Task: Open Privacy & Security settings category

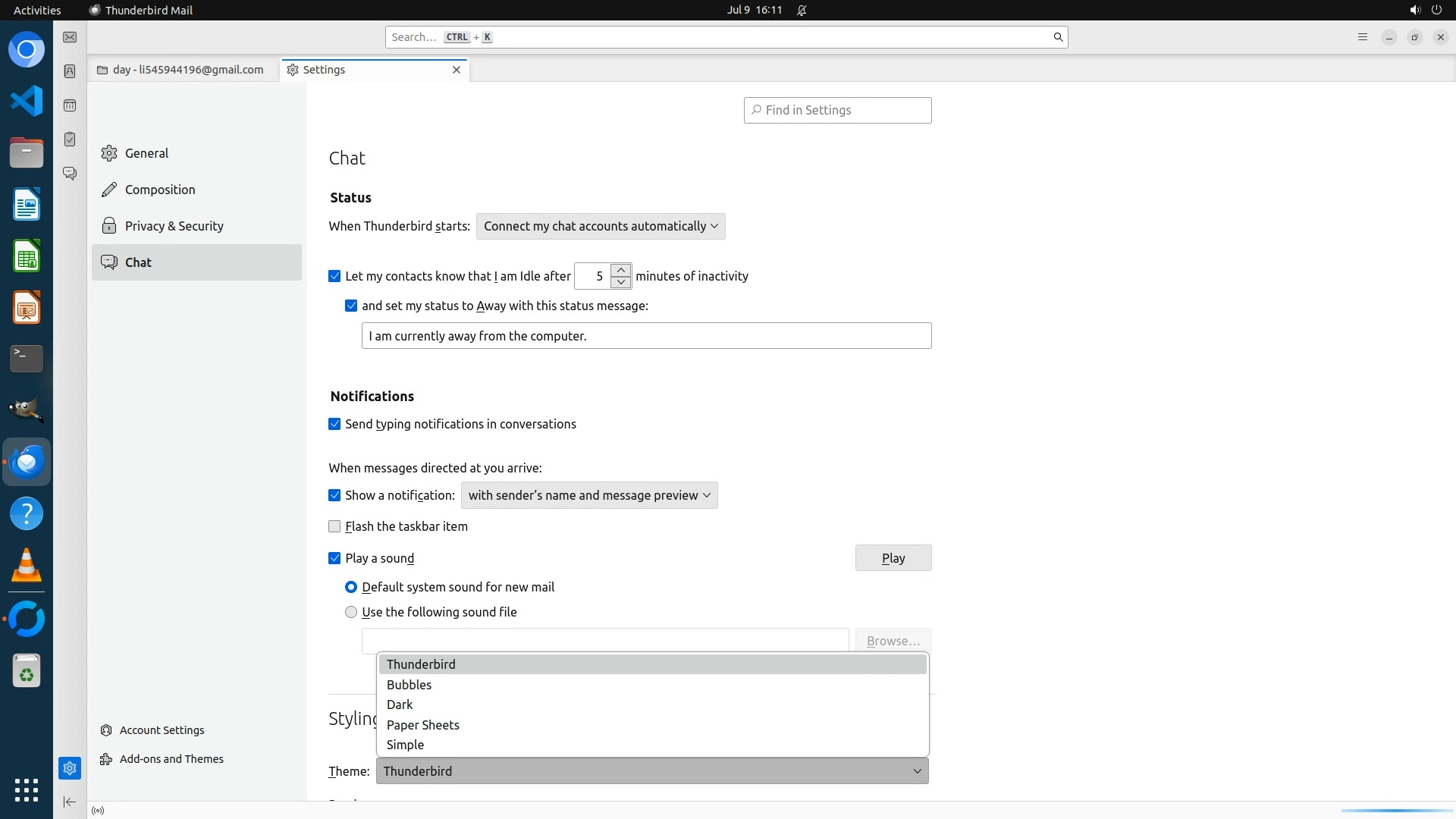Action: (x=174, y=226)
